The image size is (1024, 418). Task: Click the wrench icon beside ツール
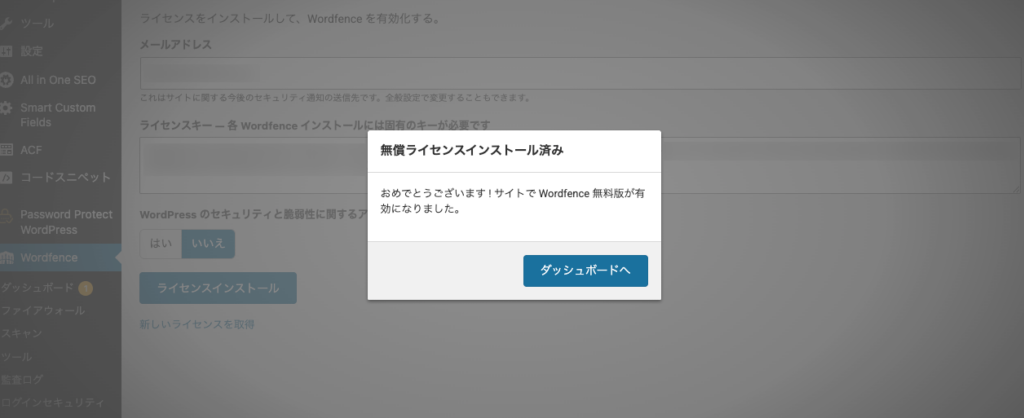click(6, 24)
